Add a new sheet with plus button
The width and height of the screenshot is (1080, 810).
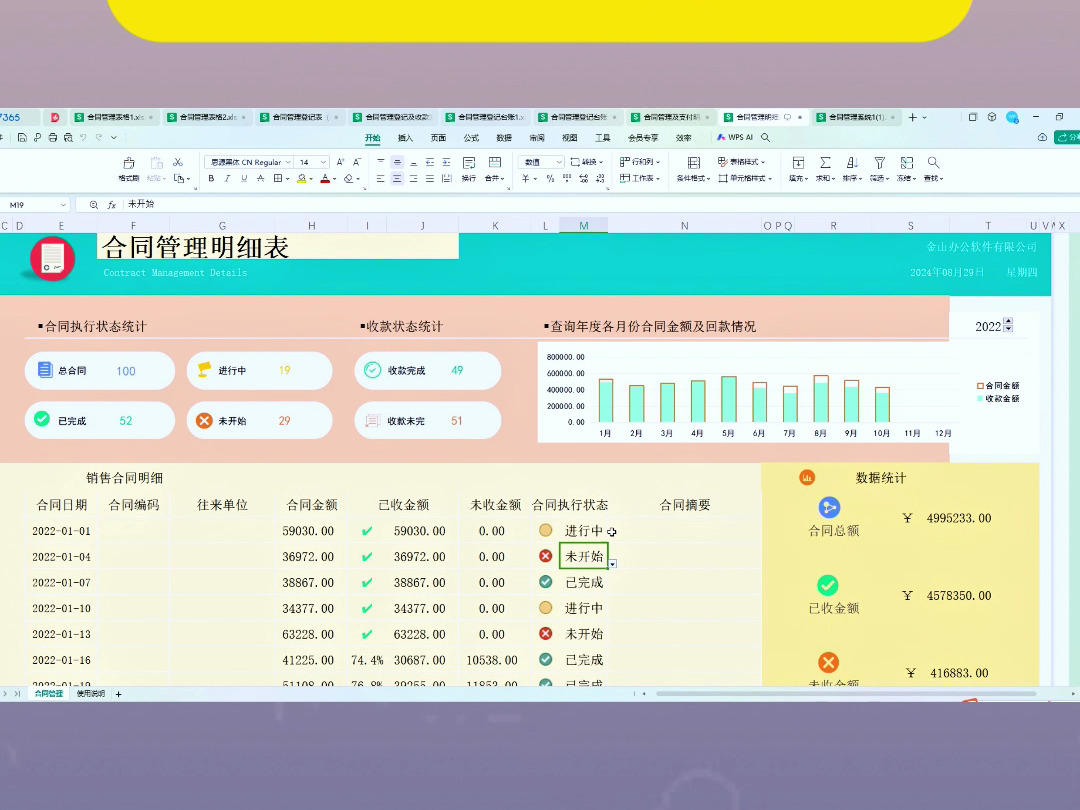(118, 694)
